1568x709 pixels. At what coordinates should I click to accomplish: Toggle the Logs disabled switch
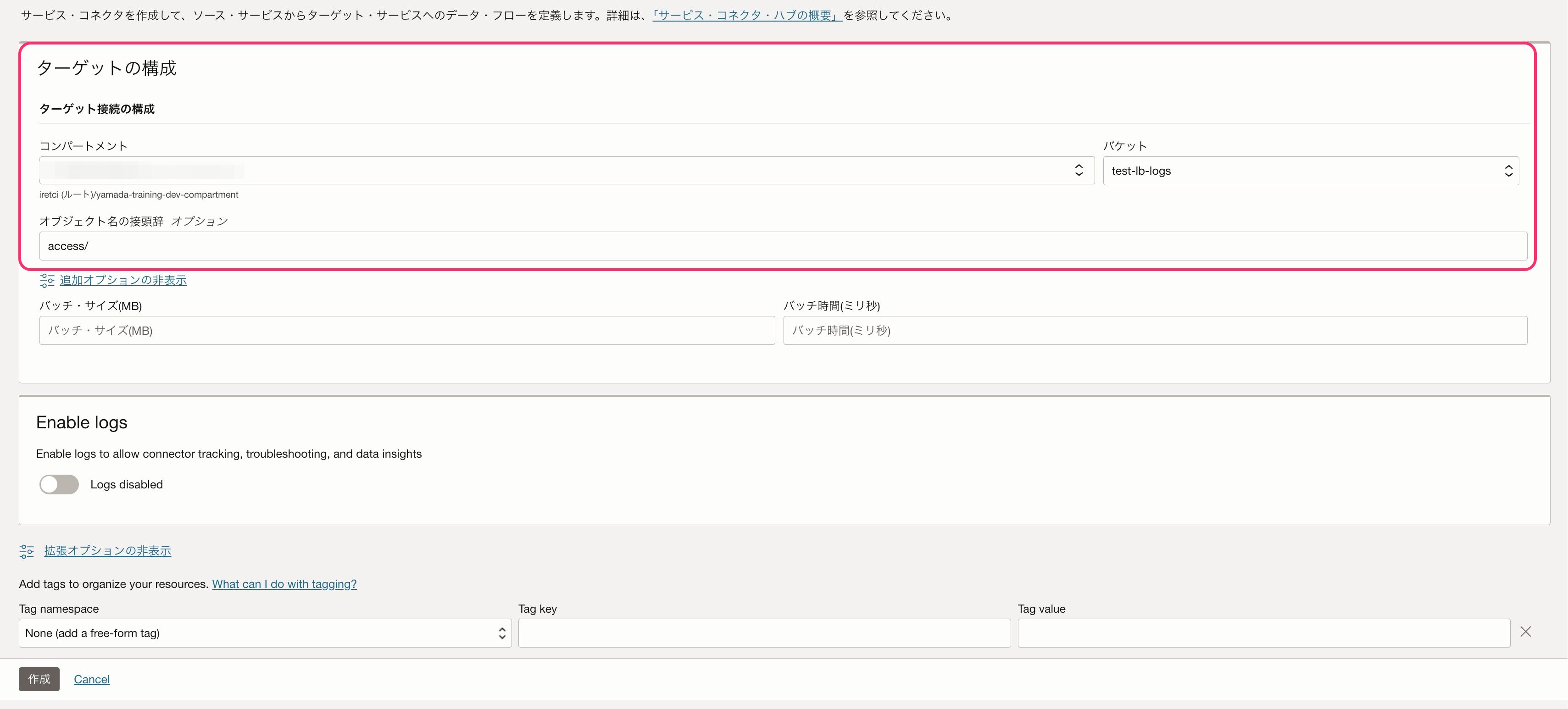(x=59, y=484)
